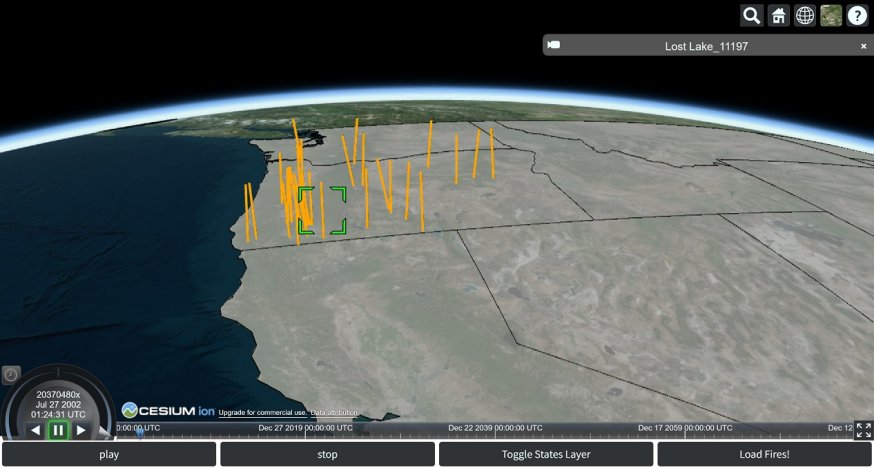Click the fullscreen toggle icon

tap(864, 430)
